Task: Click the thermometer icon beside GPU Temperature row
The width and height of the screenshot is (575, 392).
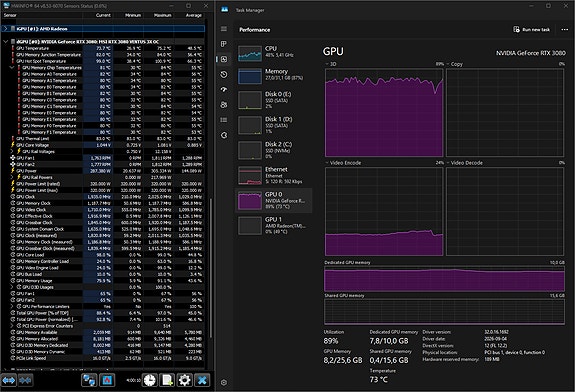Action: pyautogui.click(x=13, y=48)
